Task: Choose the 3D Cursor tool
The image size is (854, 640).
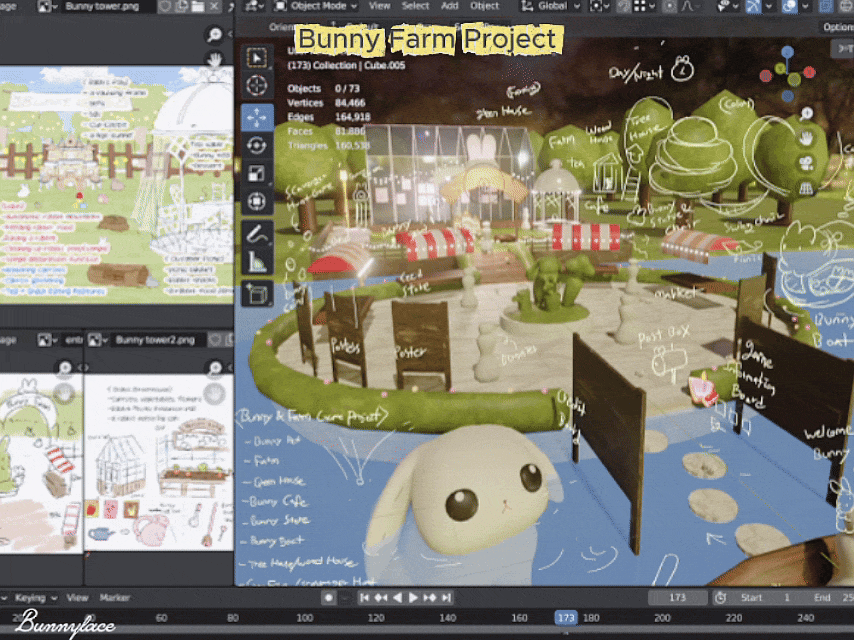Action: 258,86
